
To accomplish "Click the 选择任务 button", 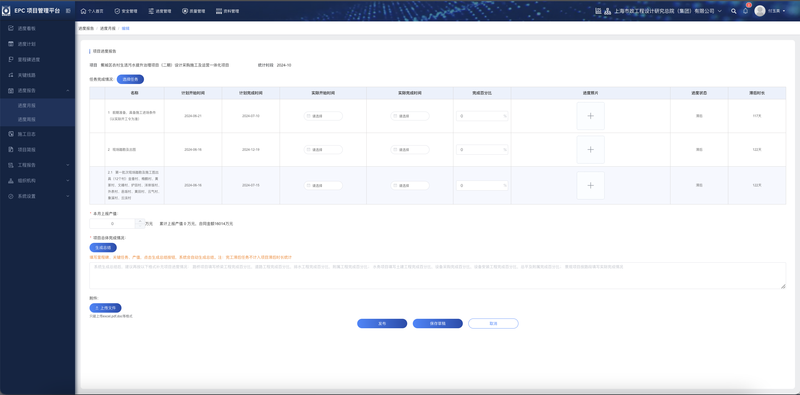I will click(x=130, y=79).
